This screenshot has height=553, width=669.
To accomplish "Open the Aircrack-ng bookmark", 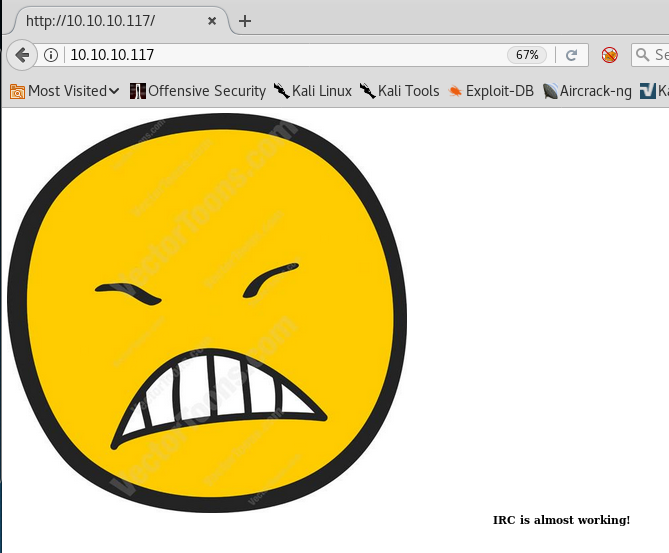I will pos(588,91).
